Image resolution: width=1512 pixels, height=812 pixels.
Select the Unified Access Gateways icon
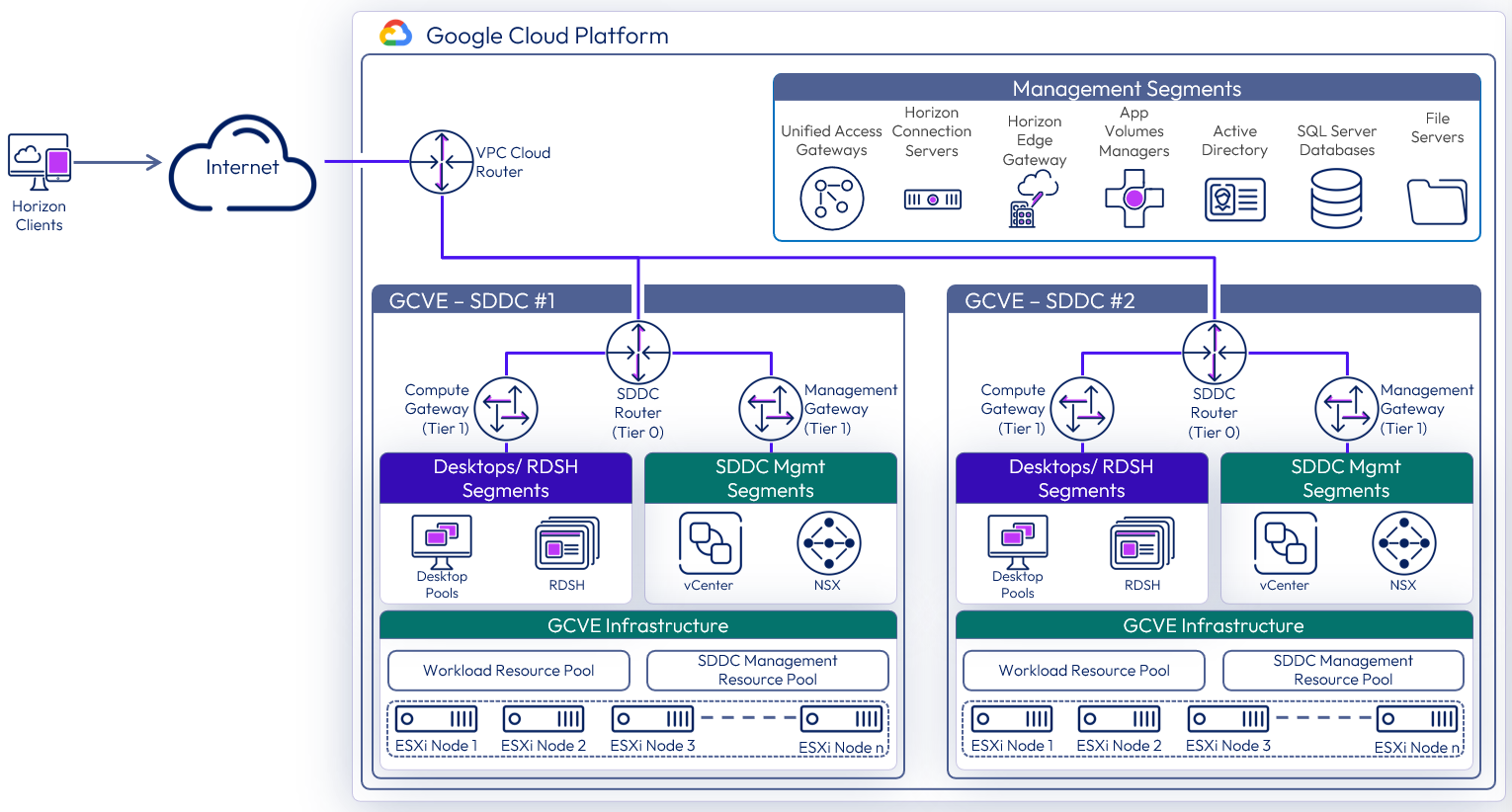[831, 199]
